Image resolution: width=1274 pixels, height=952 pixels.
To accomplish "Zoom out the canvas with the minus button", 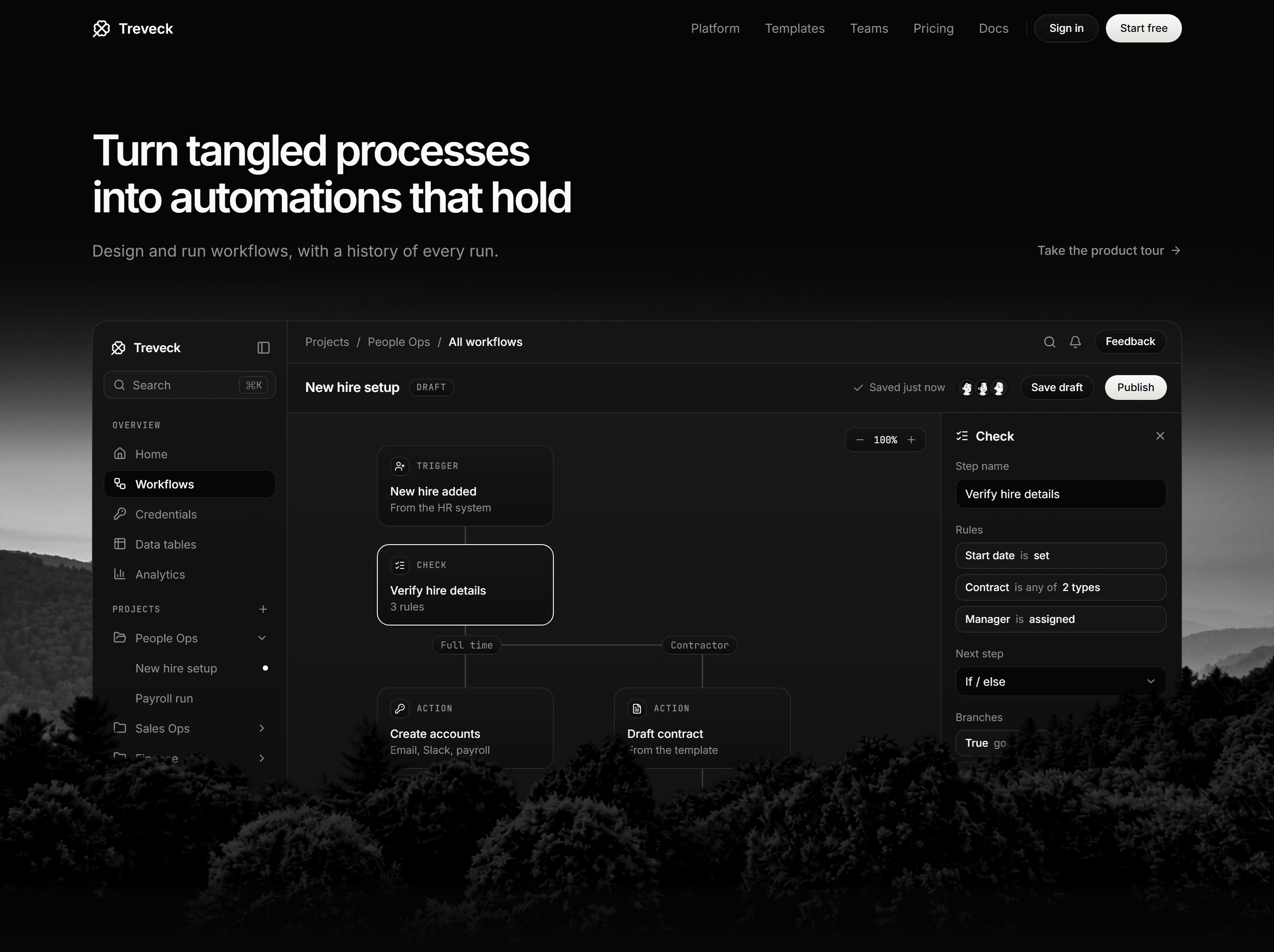I will (x=860, y=440).
